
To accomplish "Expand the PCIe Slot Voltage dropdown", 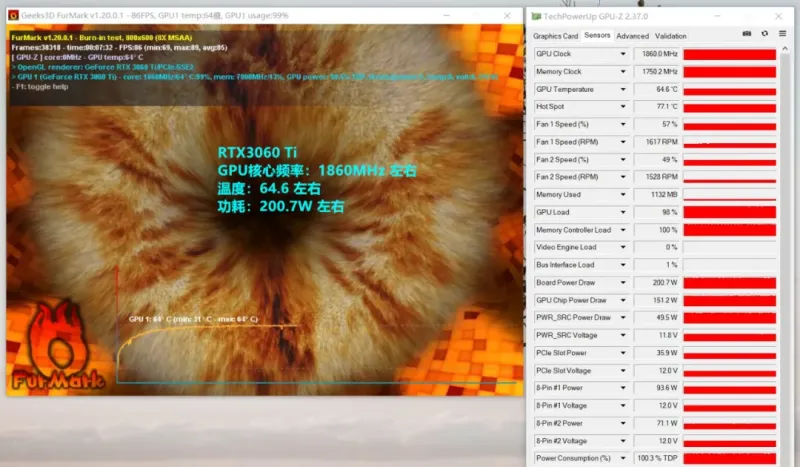I will tap(623, 371).
